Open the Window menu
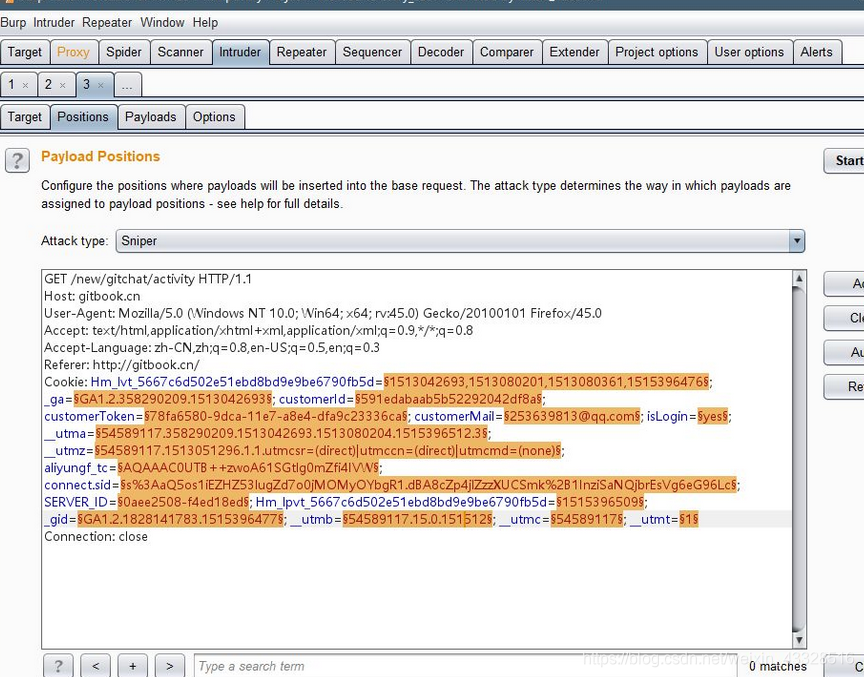Image resolution: width=864 pixels, height=677 pixels. tap(162, 23)
